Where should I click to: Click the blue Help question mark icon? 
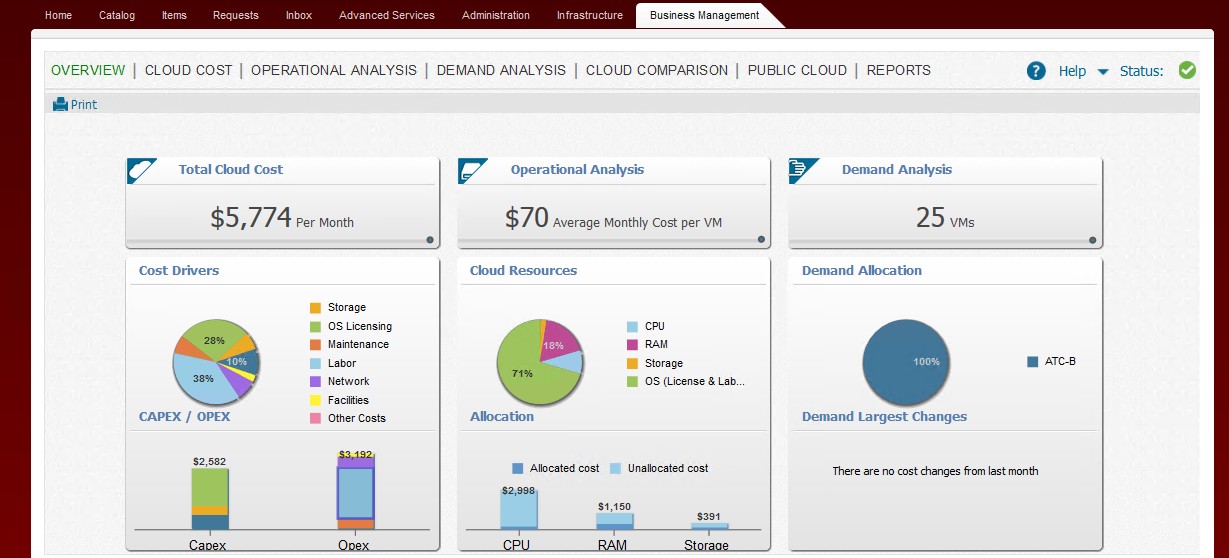point(1036,71)
